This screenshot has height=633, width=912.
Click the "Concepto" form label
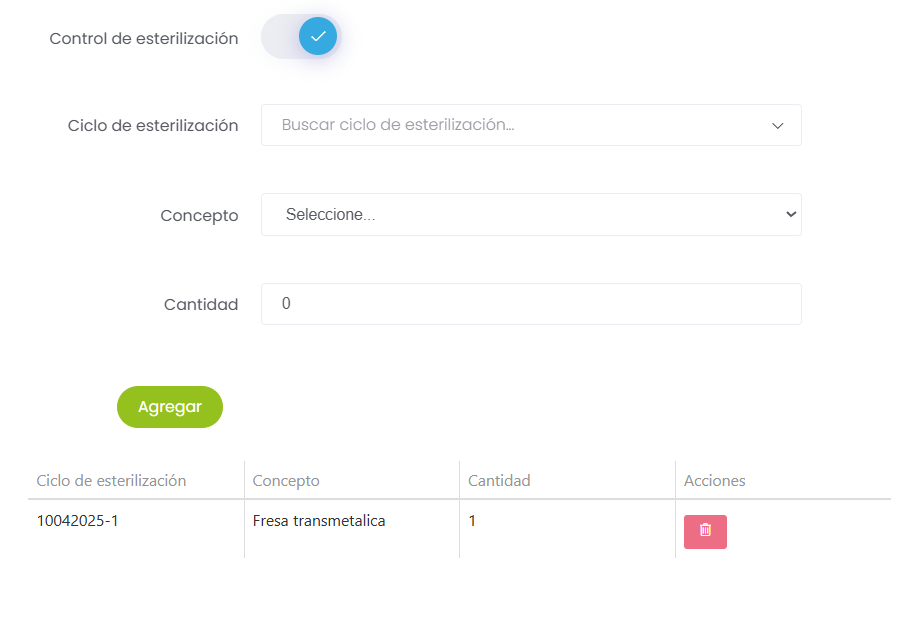tap(199, 215)
